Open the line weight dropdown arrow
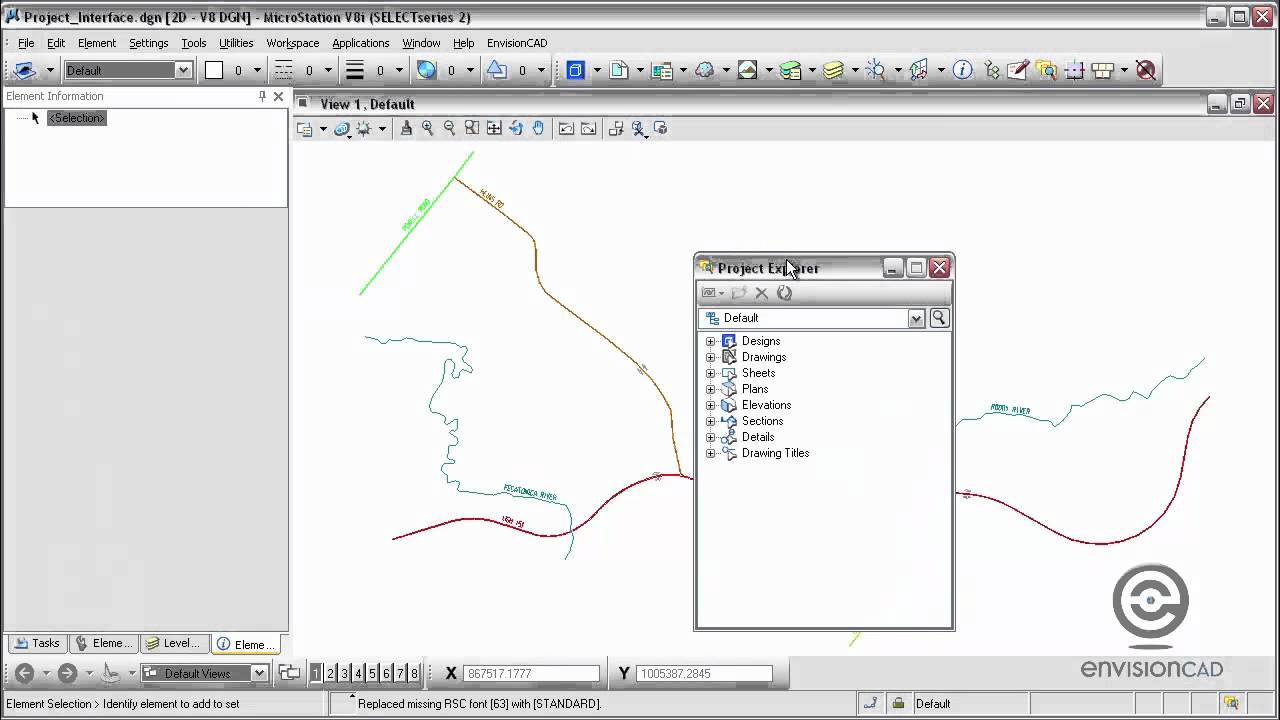 [399, 70]
